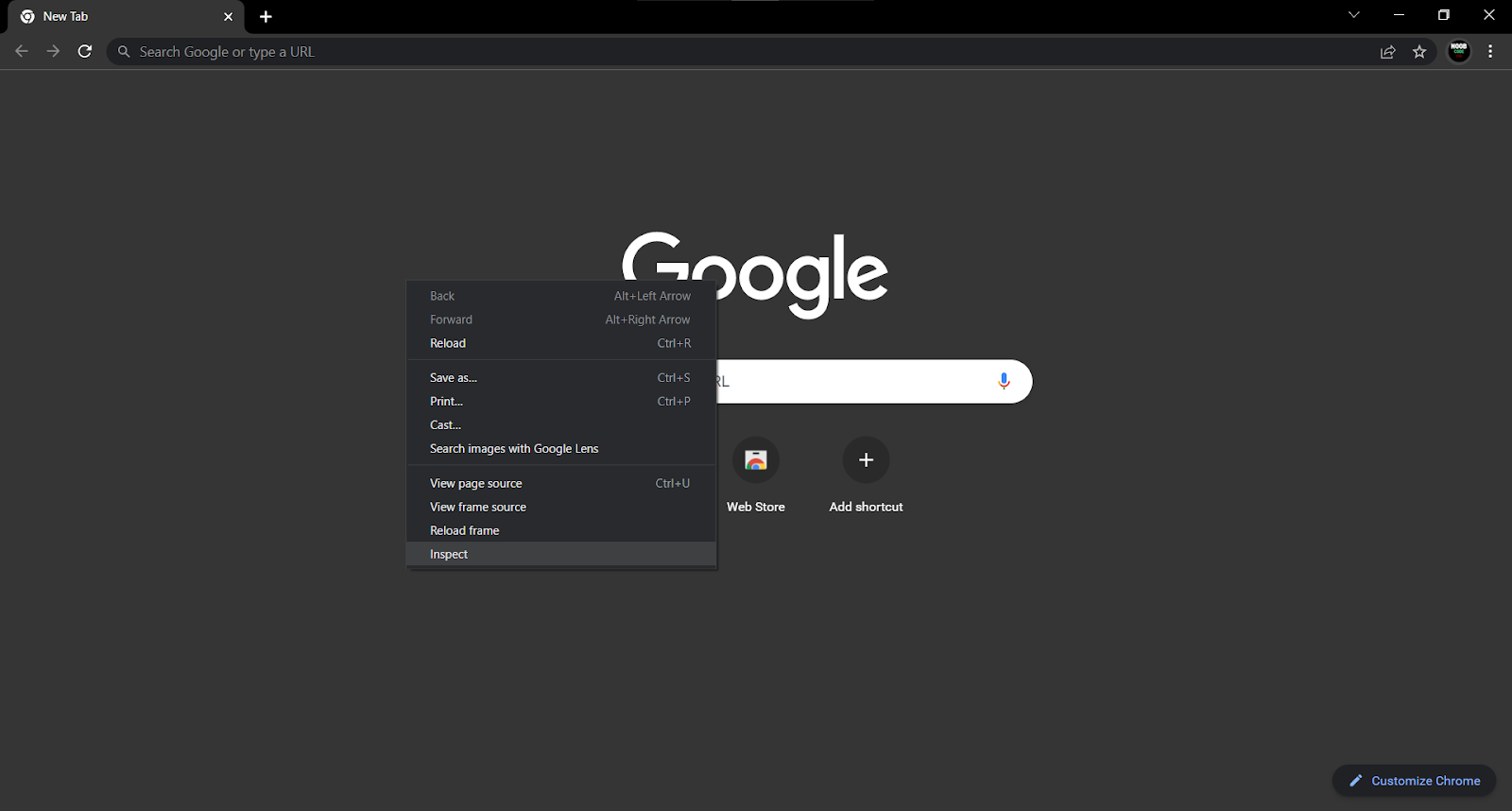
Task: Close the New Tab tab
Action: (x=228, y=17)
